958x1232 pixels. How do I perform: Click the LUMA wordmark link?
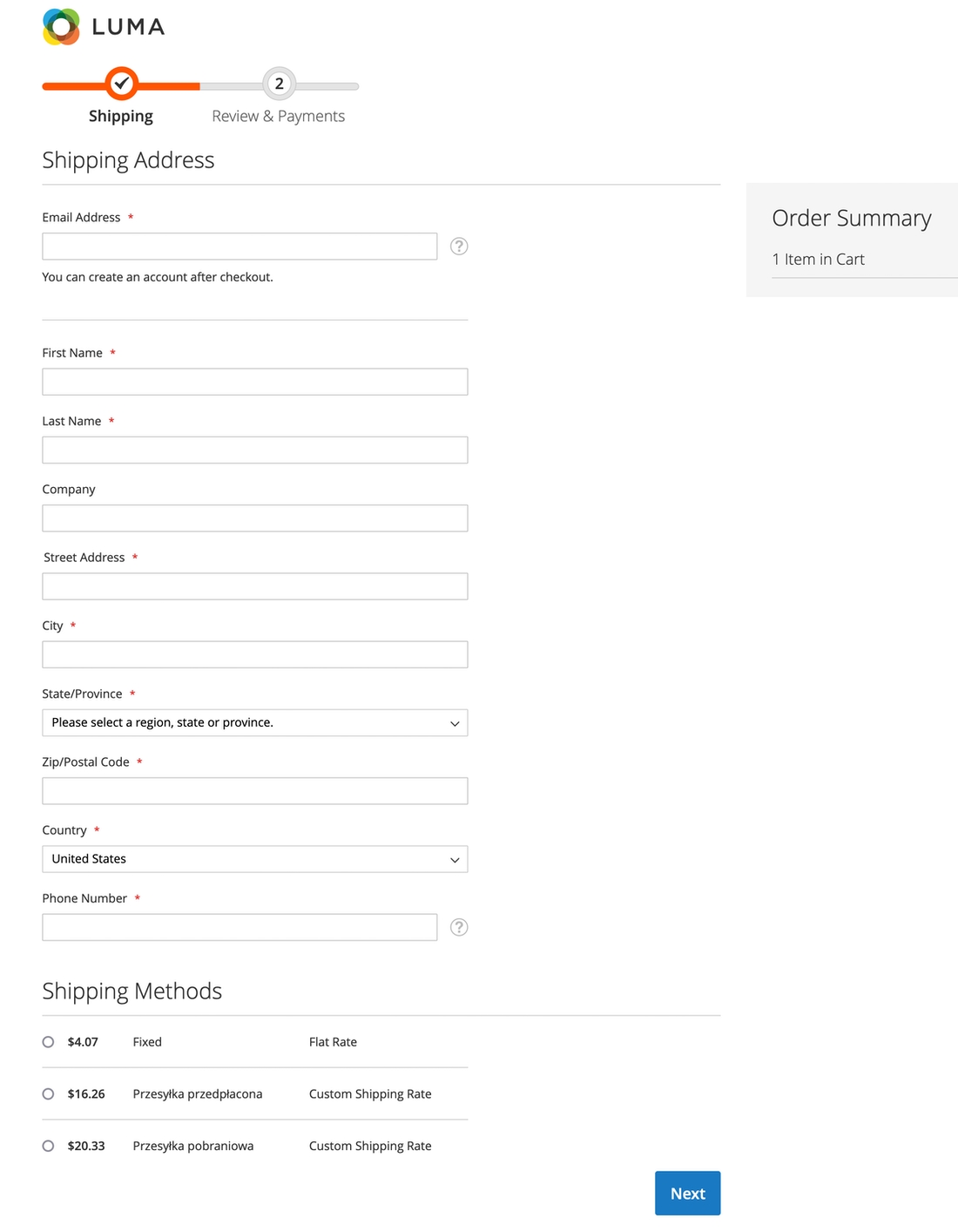pyautogui.click(x=128, y=27)
